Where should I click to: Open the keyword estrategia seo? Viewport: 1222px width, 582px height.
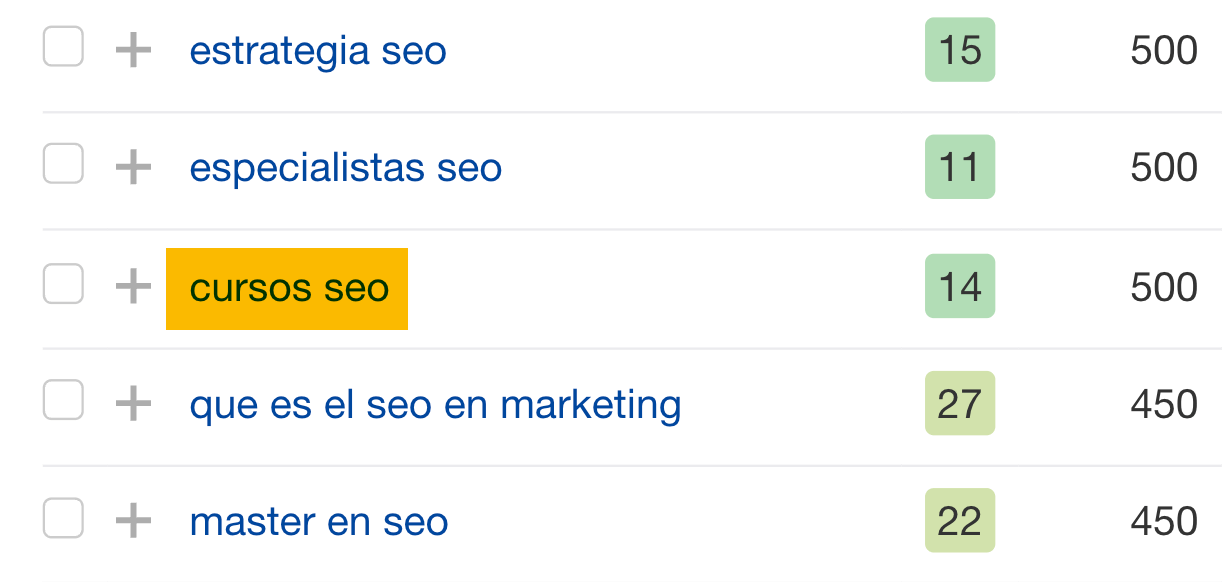coord(319,50)
